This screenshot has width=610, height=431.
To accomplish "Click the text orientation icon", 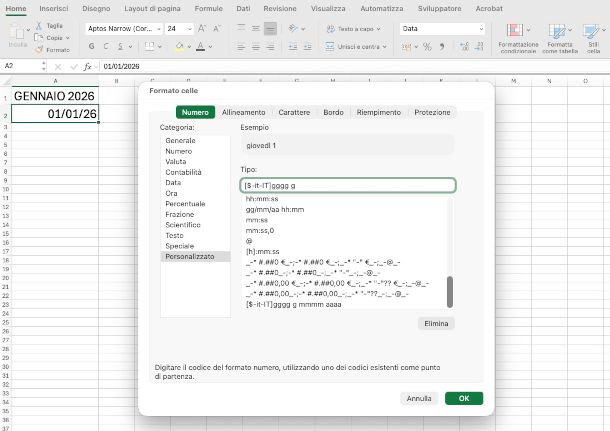I will pyautogui.click(x=293, y=28).
